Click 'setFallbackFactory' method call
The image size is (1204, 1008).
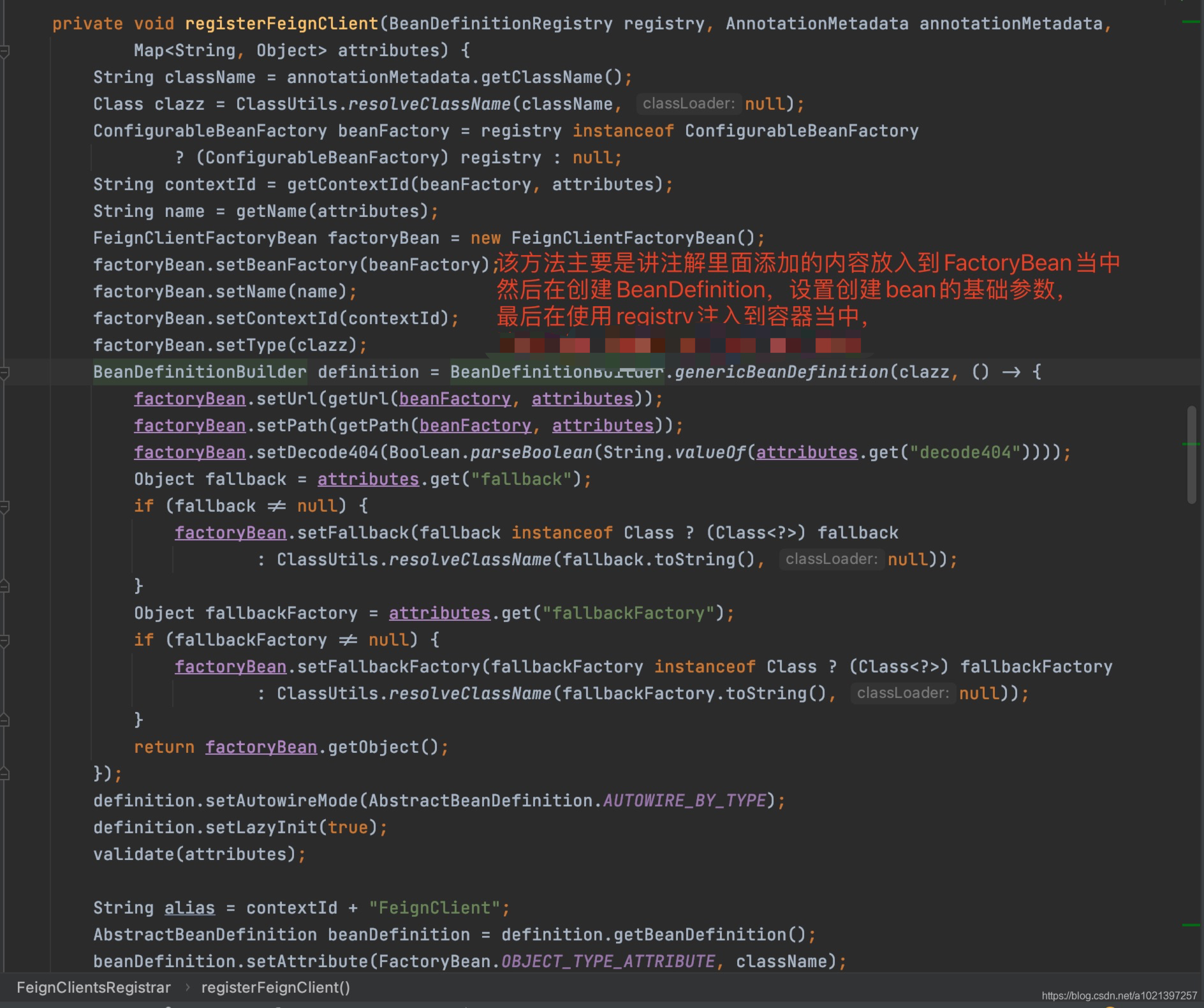pos(389,667)
